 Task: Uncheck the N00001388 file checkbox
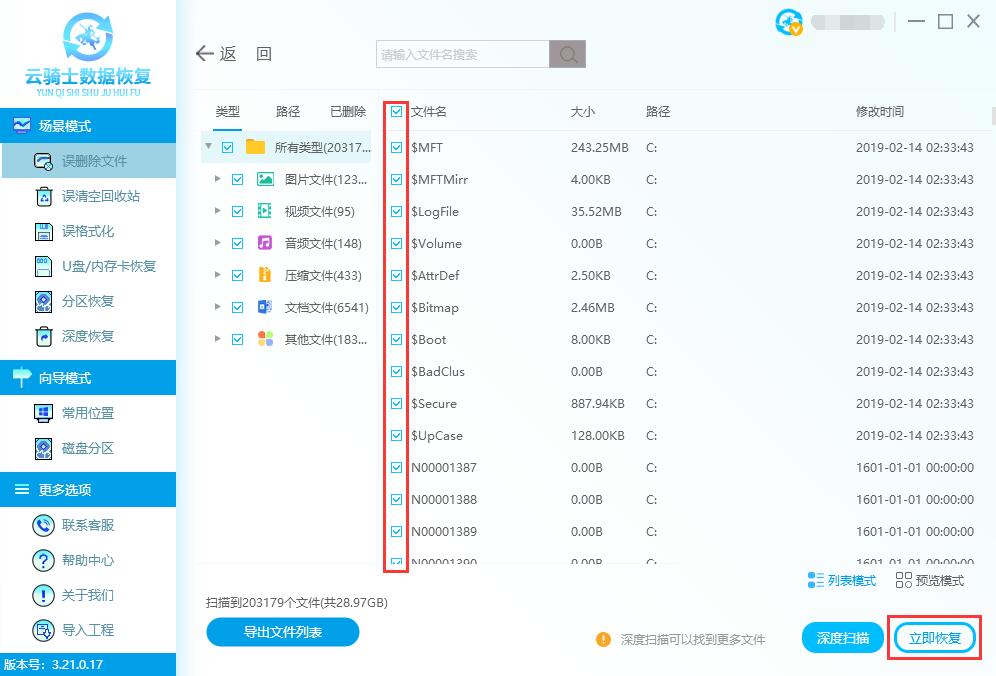[396, 499]
